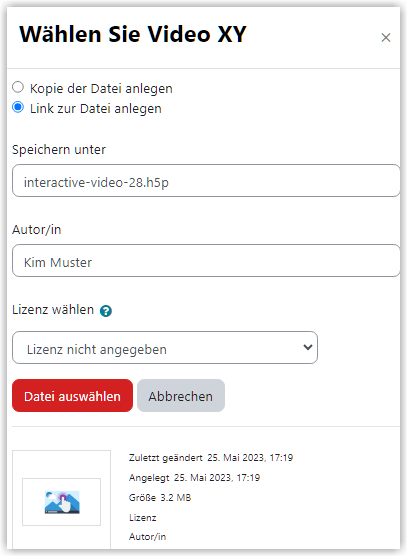408x557 pixels.
Task: Click the help icon beside Lizenz wählen
Action: [x=106, y=311]
